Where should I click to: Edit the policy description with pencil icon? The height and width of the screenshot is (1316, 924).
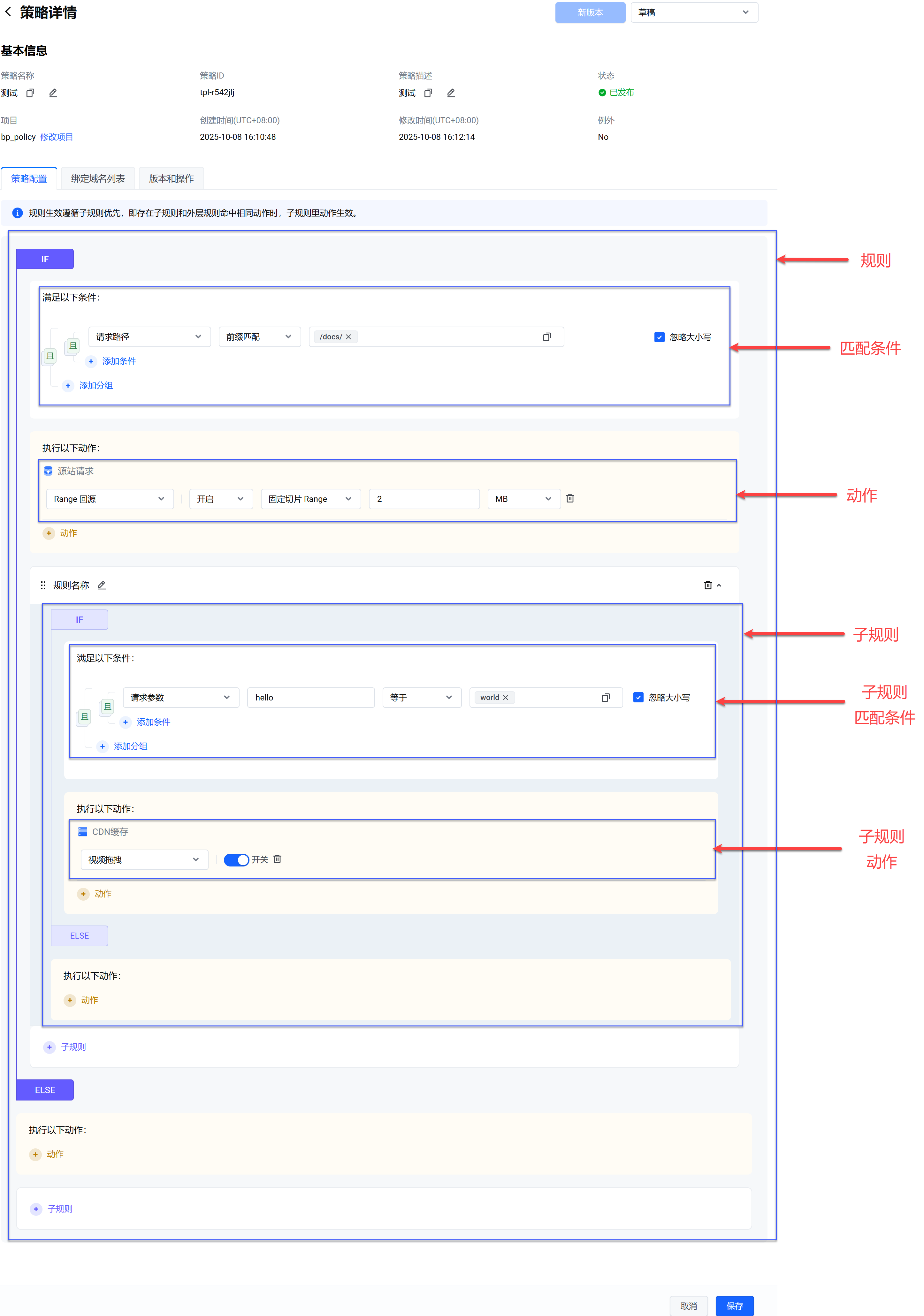click(x=451, y=93)
